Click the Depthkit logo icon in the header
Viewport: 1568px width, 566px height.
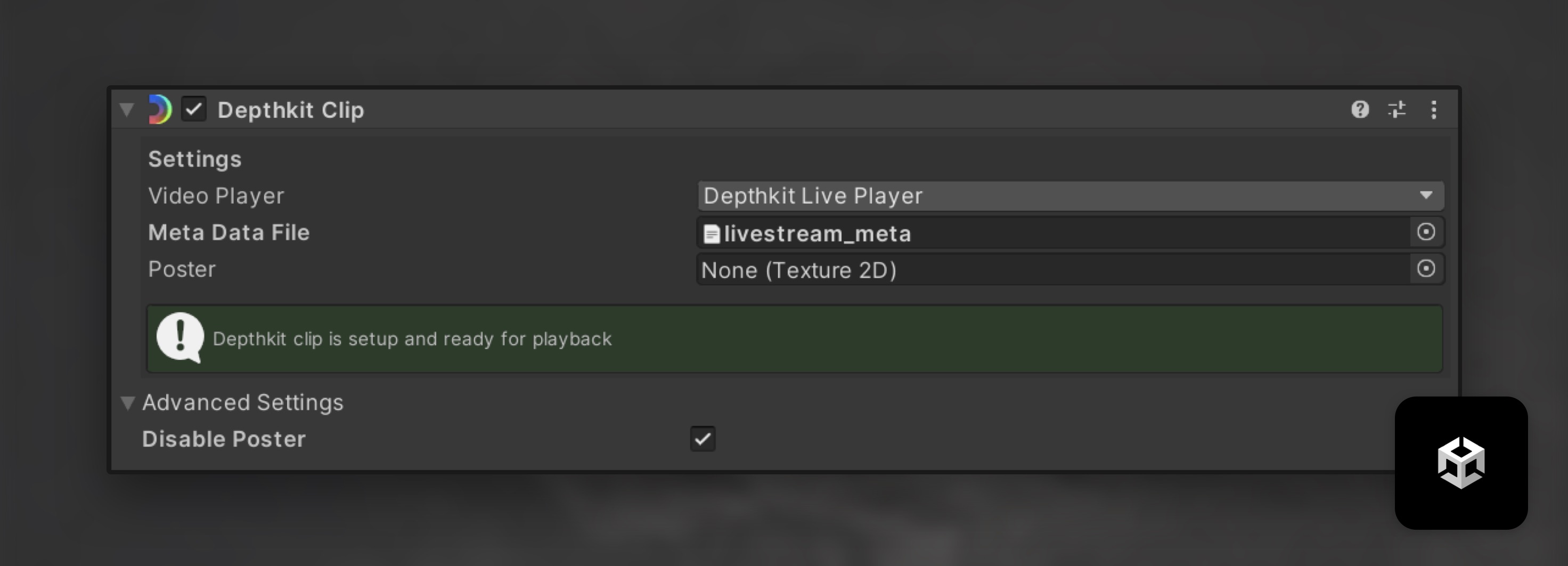click(159, 110)
